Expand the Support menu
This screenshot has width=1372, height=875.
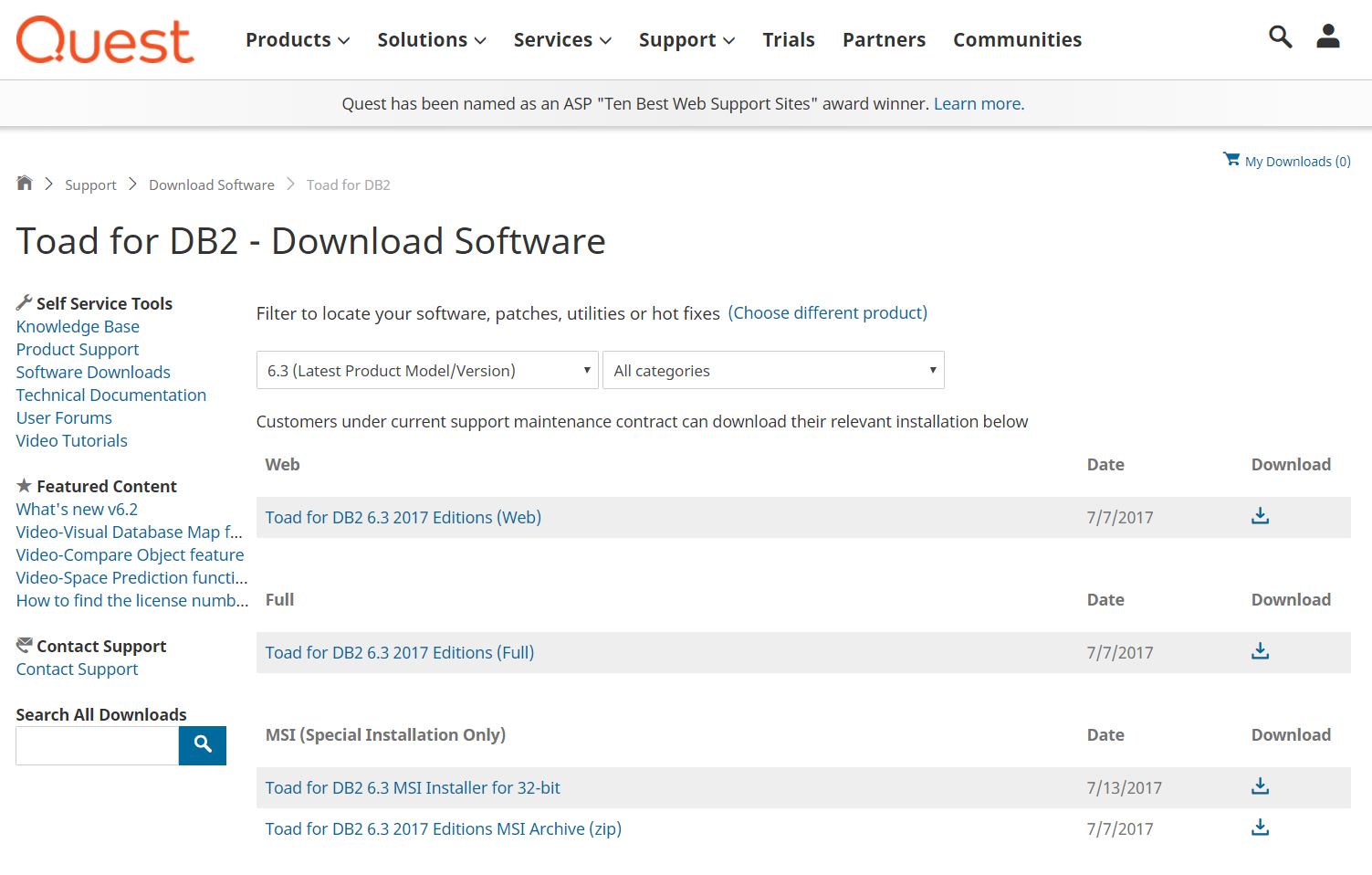pyautogui.click(x=686, y=40)
